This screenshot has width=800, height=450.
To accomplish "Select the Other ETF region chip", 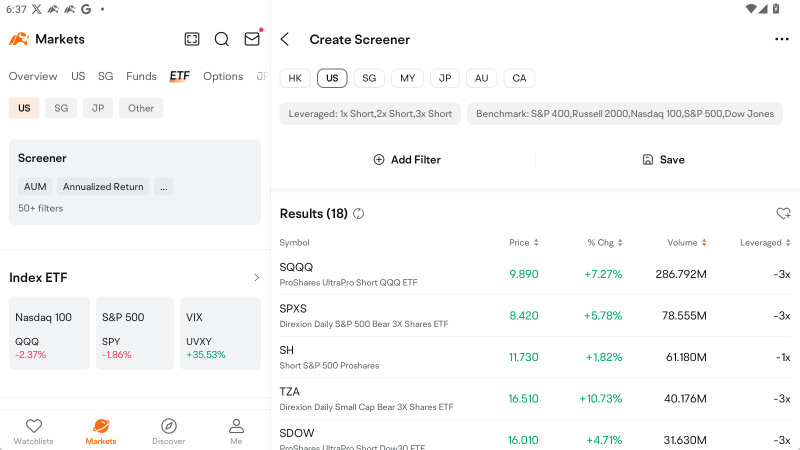I will click(x=141, y=108).
